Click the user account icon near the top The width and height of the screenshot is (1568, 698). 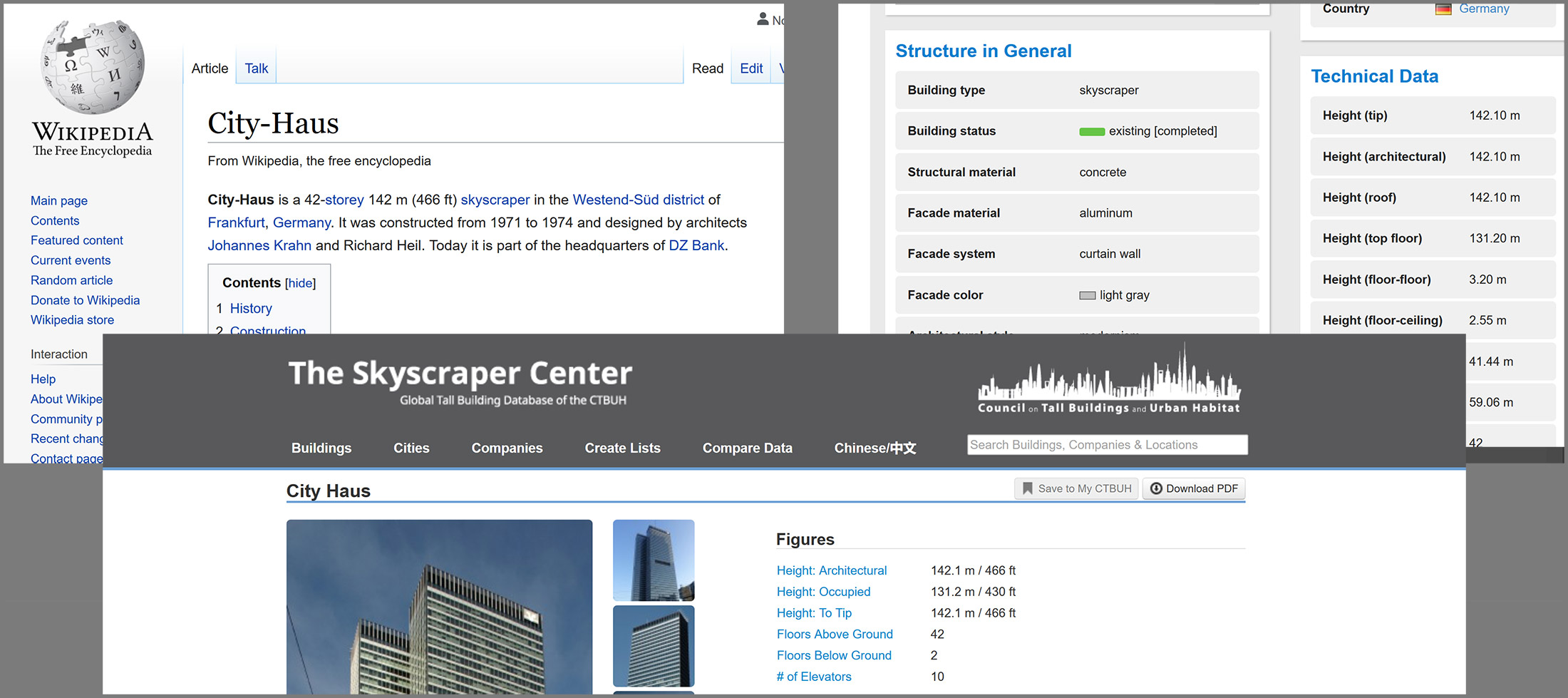pyautogui.click(x=761, y=19)
